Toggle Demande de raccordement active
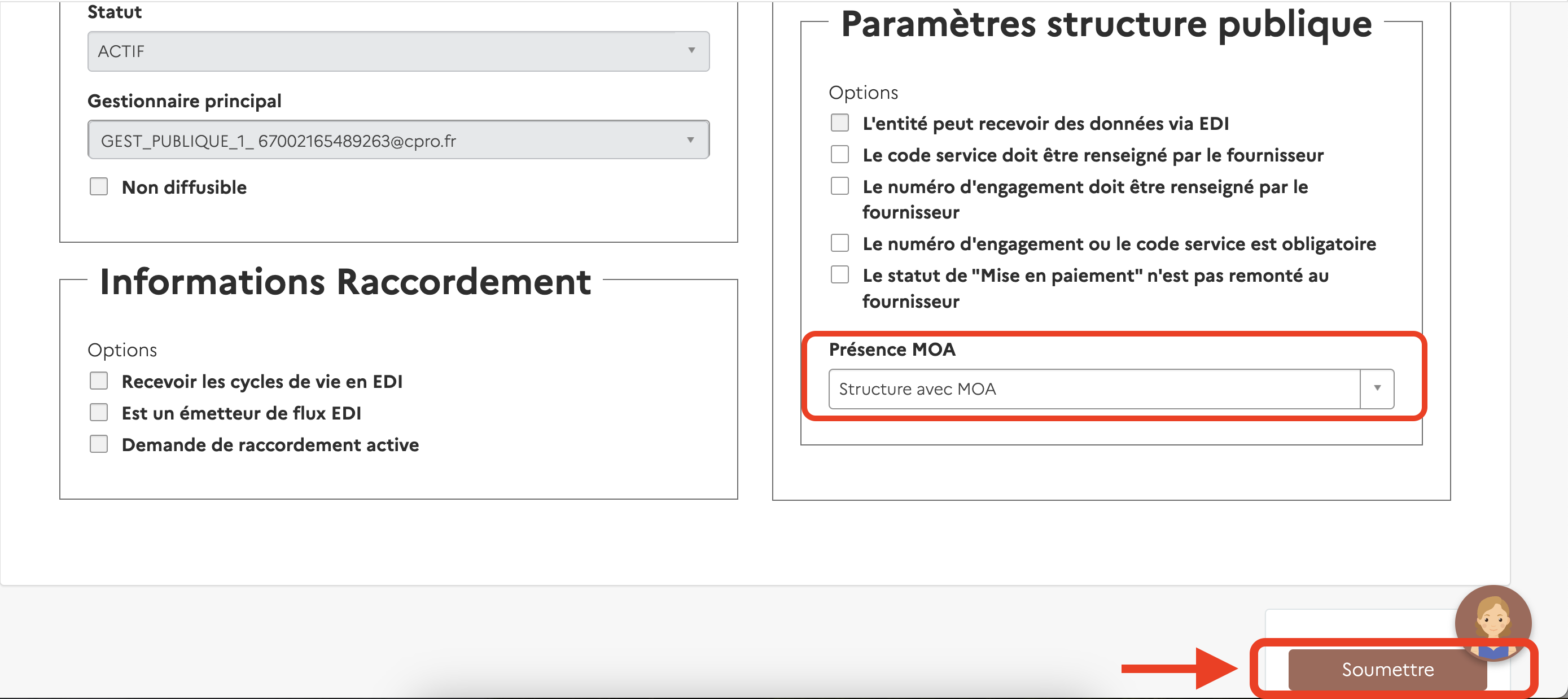 99,444
